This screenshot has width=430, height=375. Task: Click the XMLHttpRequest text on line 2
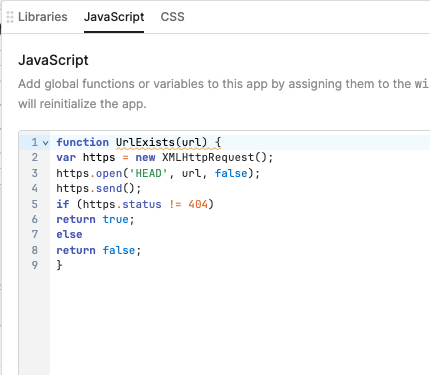[208, 157]
